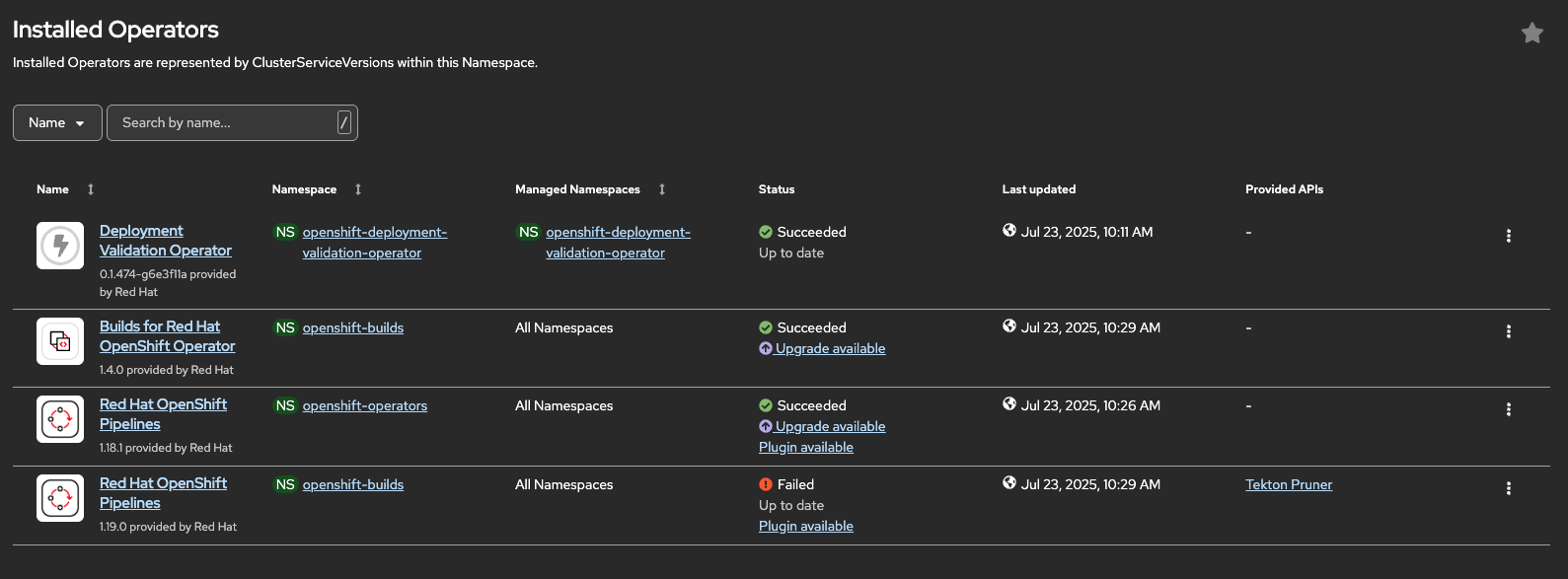Expand the Name filter dropdown

pos(57,123)
